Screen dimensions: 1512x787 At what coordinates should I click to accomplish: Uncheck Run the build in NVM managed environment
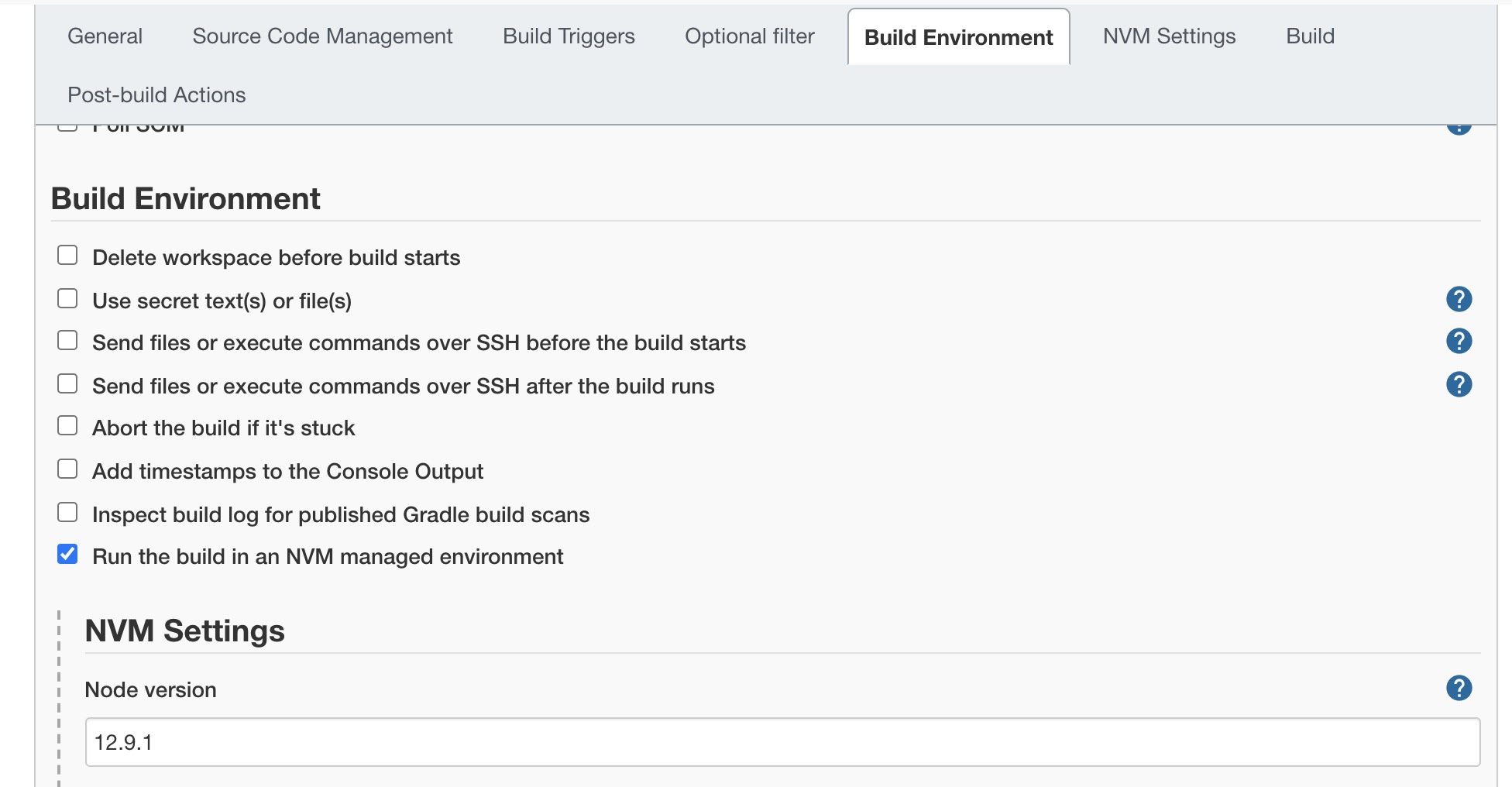click(67, 555)
